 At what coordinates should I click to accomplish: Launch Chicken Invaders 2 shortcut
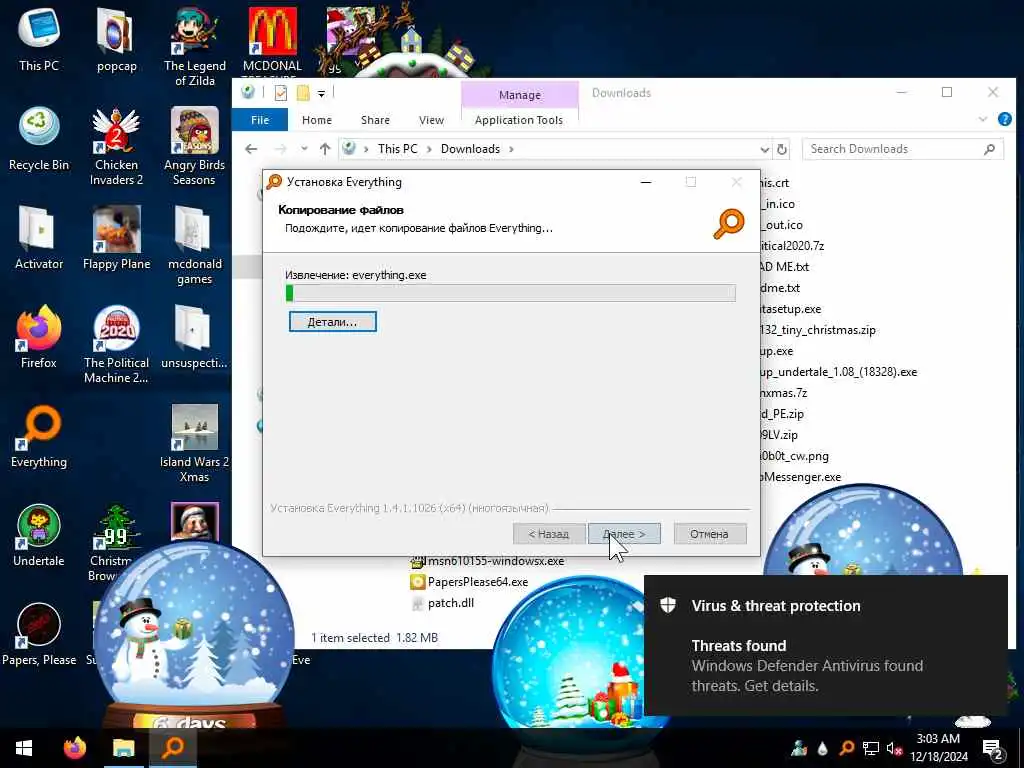(x=116, y=146)
